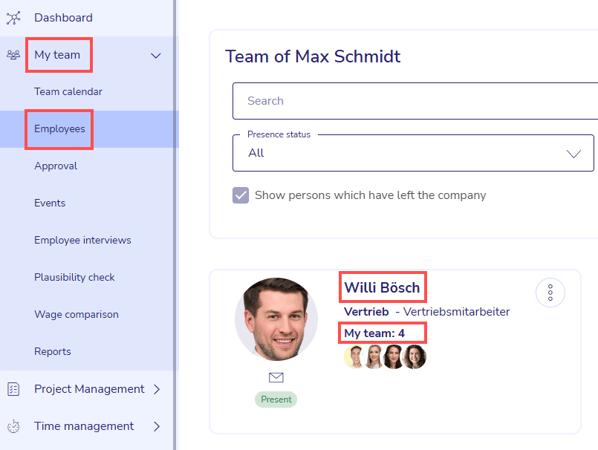Open Willi Bösch name link
Image resolution: width=598 pixels, height=450 pixels.
pos(382,287)
